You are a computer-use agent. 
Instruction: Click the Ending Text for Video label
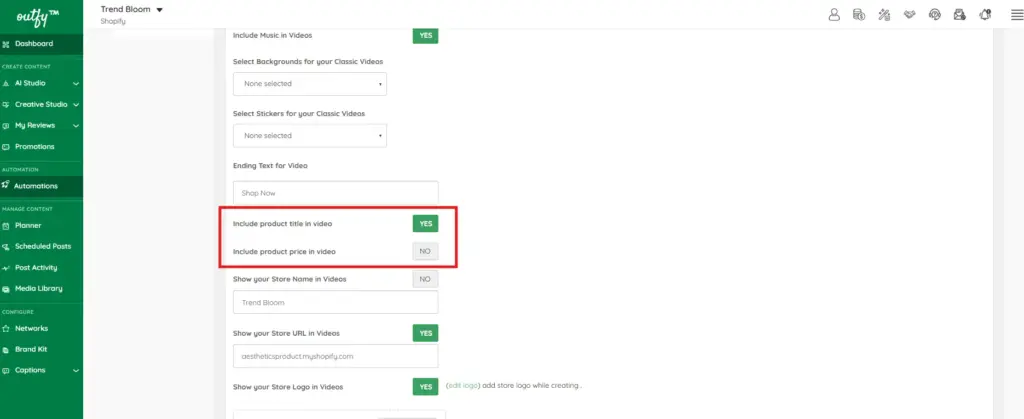click(270, 166)
